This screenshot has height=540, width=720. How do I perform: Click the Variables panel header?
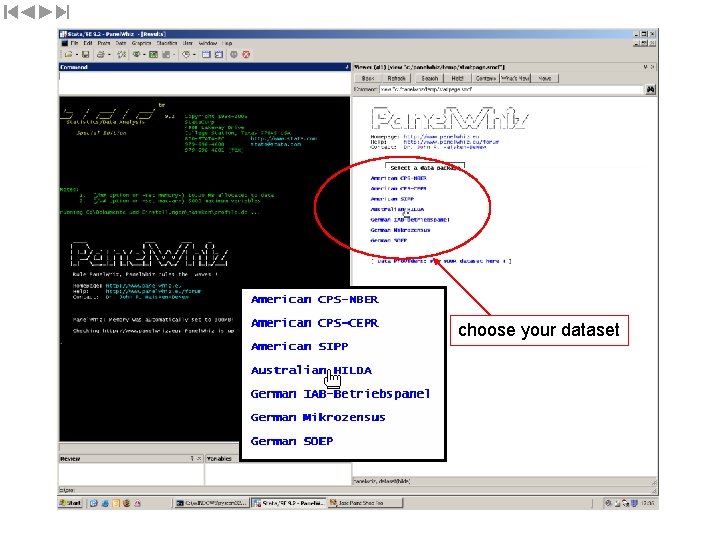[x=221, y=459]
